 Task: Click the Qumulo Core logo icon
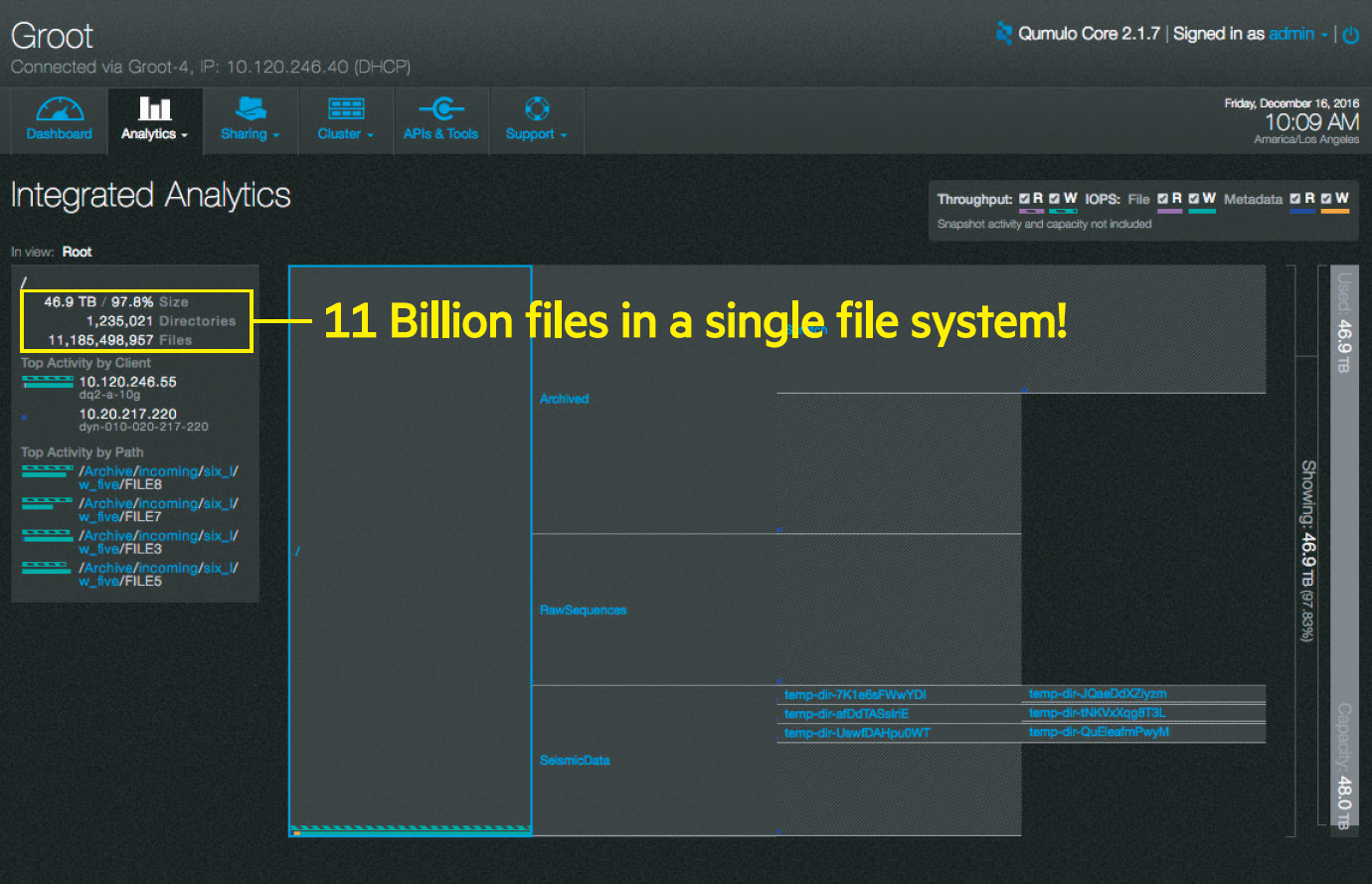point(1004,34)
